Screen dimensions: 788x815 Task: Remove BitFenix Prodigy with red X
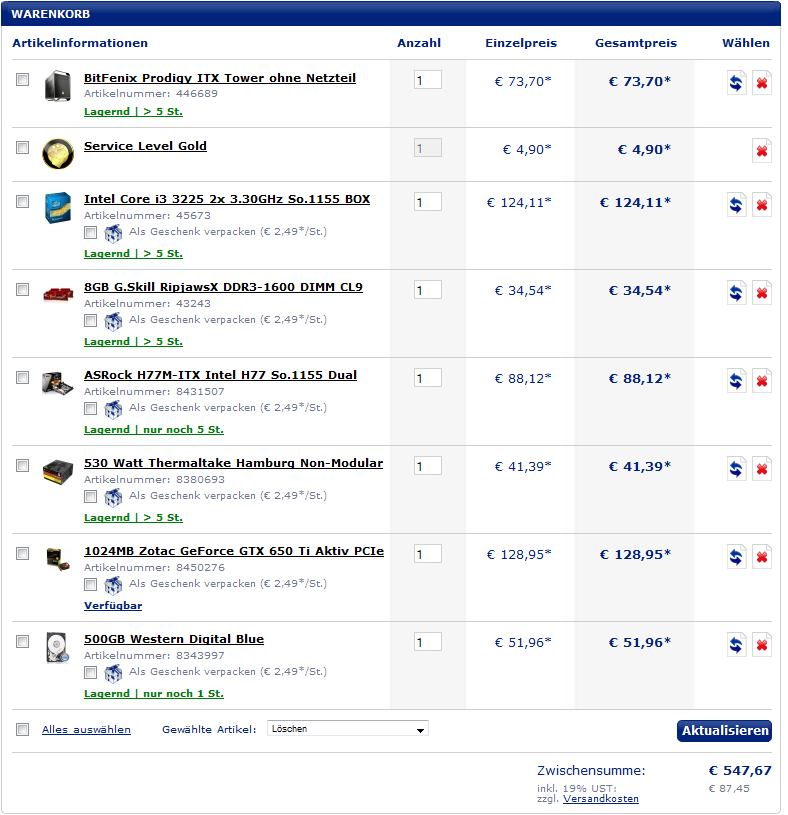[x=761, y=83]
